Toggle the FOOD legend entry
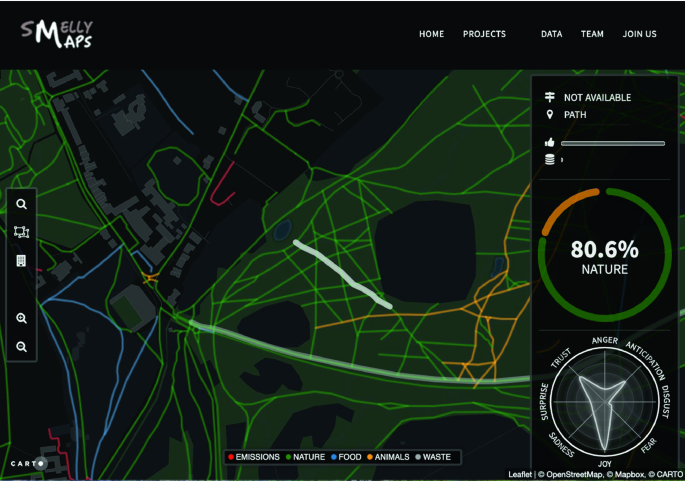The height and width of the screenshot is (481, 685). (346, 457)
